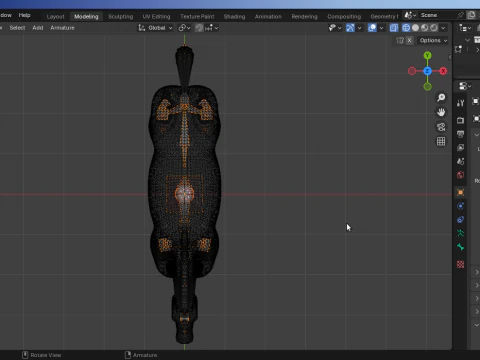Open properties editor type dropdown
This screenshot has height=360, width=480.
coord(465,86)
